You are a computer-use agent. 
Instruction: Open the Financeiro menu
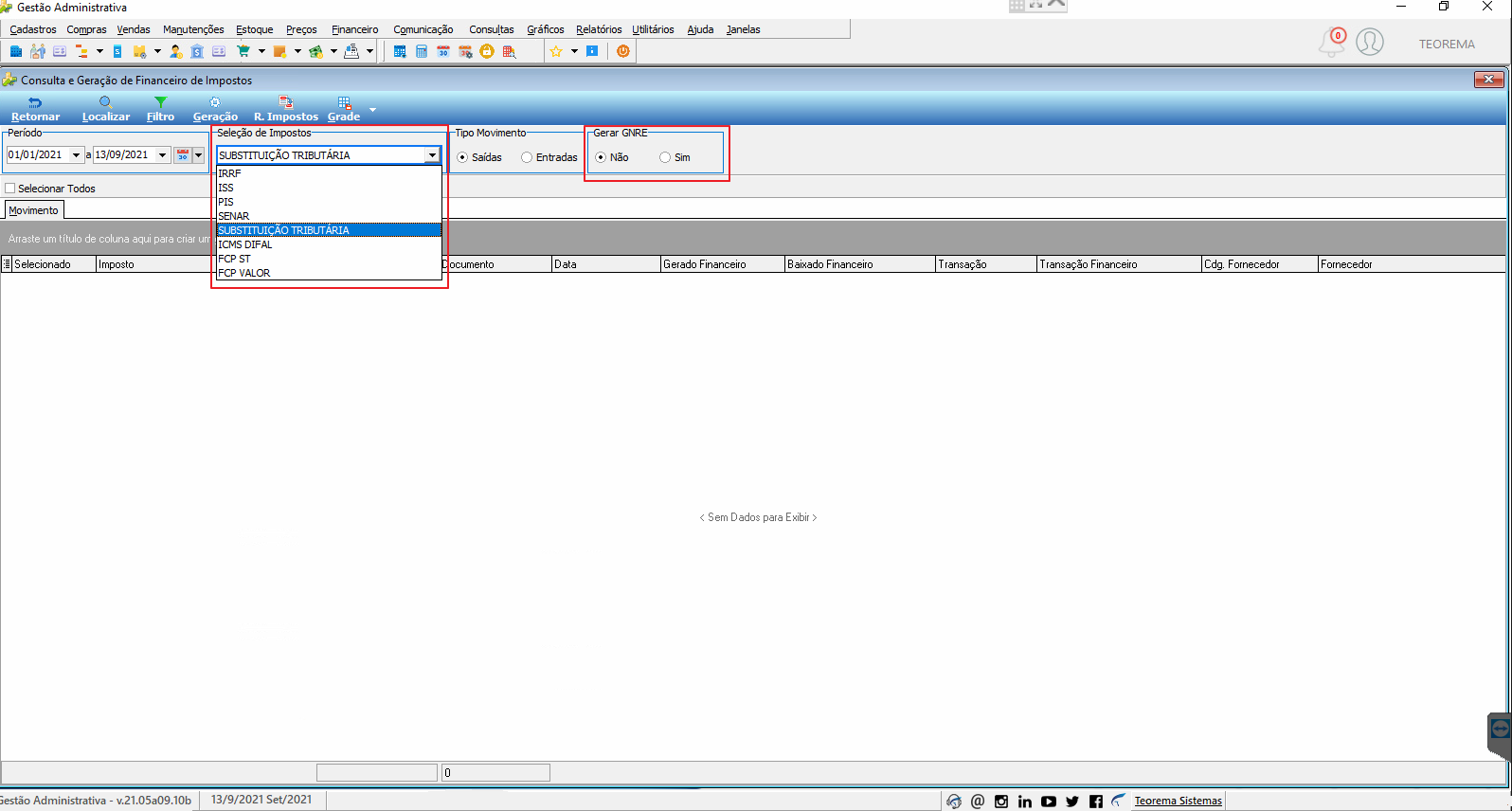[355, 29]
